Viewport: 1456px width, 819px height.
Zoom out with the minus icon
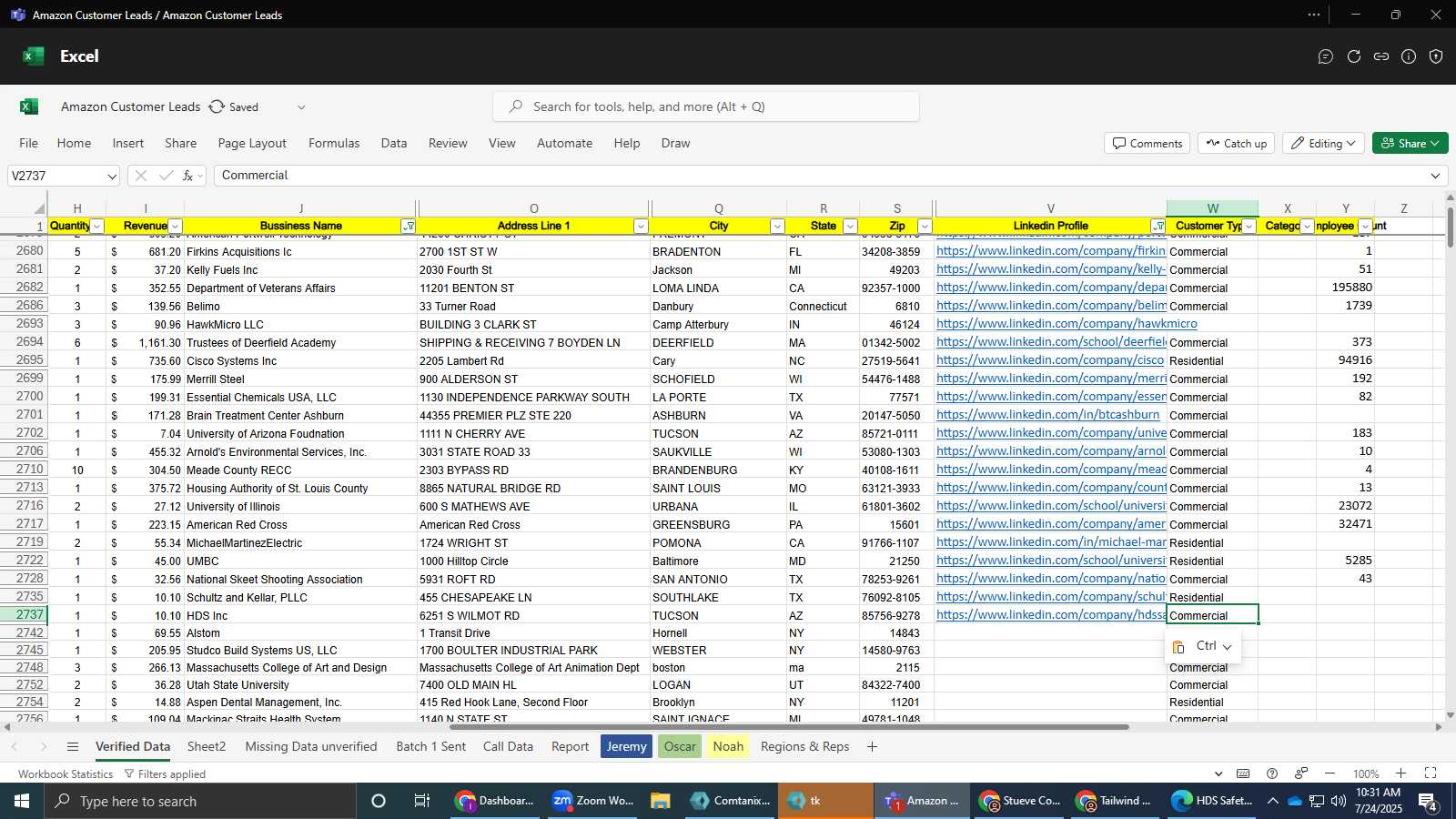1330,773
